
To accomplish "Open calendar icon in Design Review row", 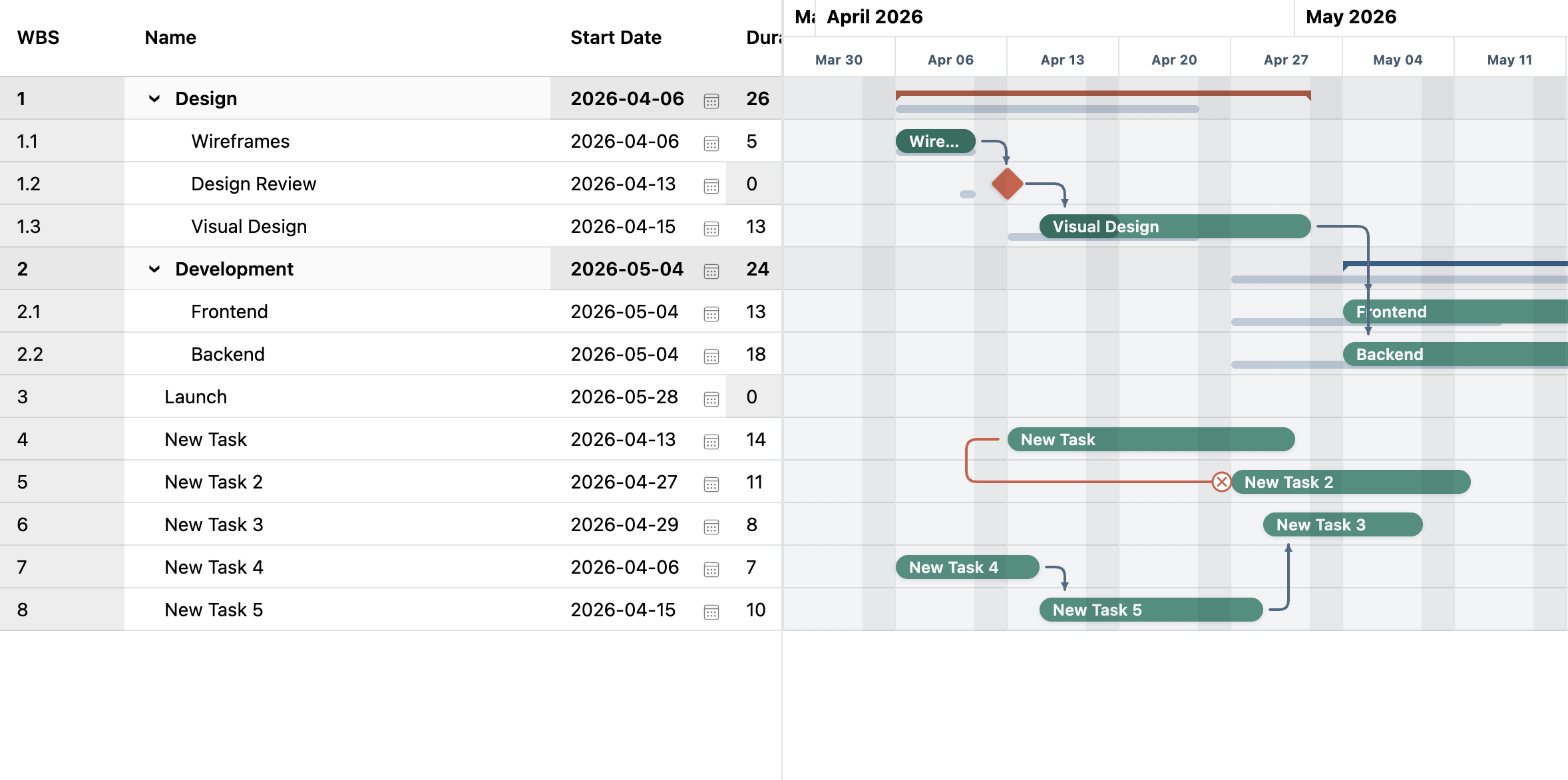I will [711, 186].
